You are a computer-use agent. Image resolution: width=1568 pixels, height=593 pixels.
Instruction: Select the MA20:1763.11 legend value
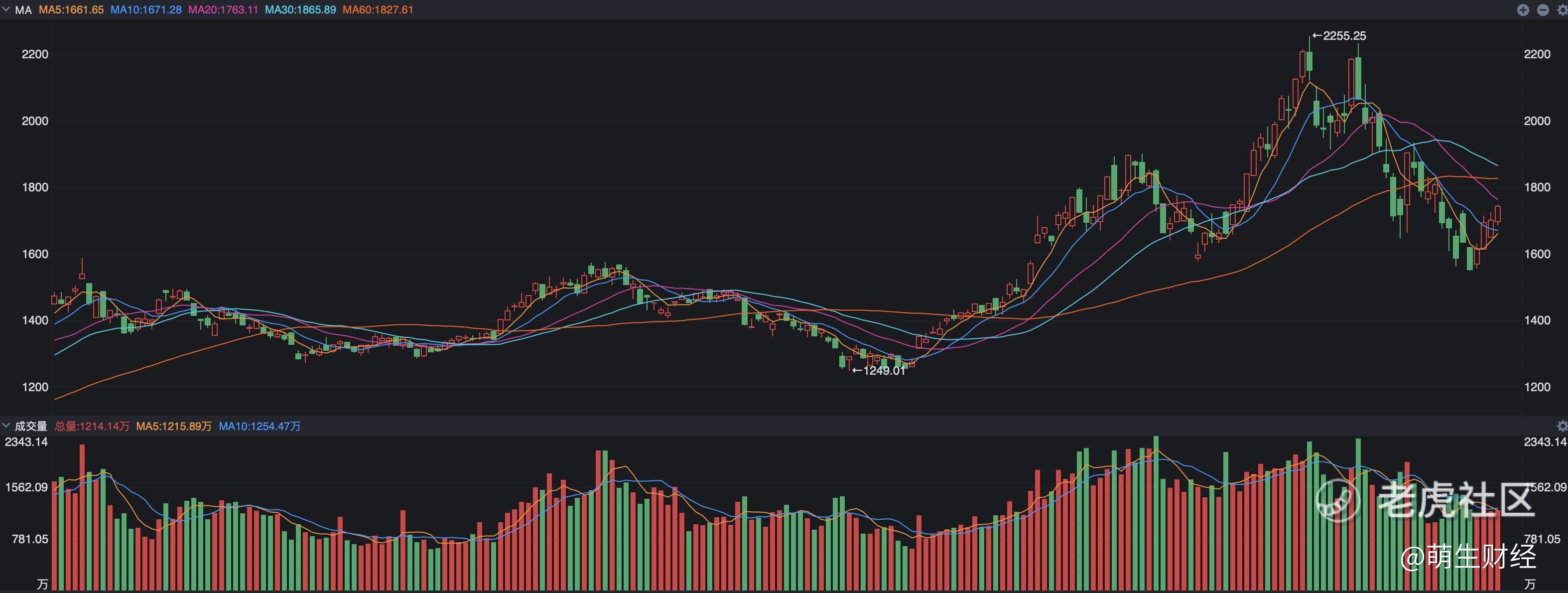(x=223, y=10)
